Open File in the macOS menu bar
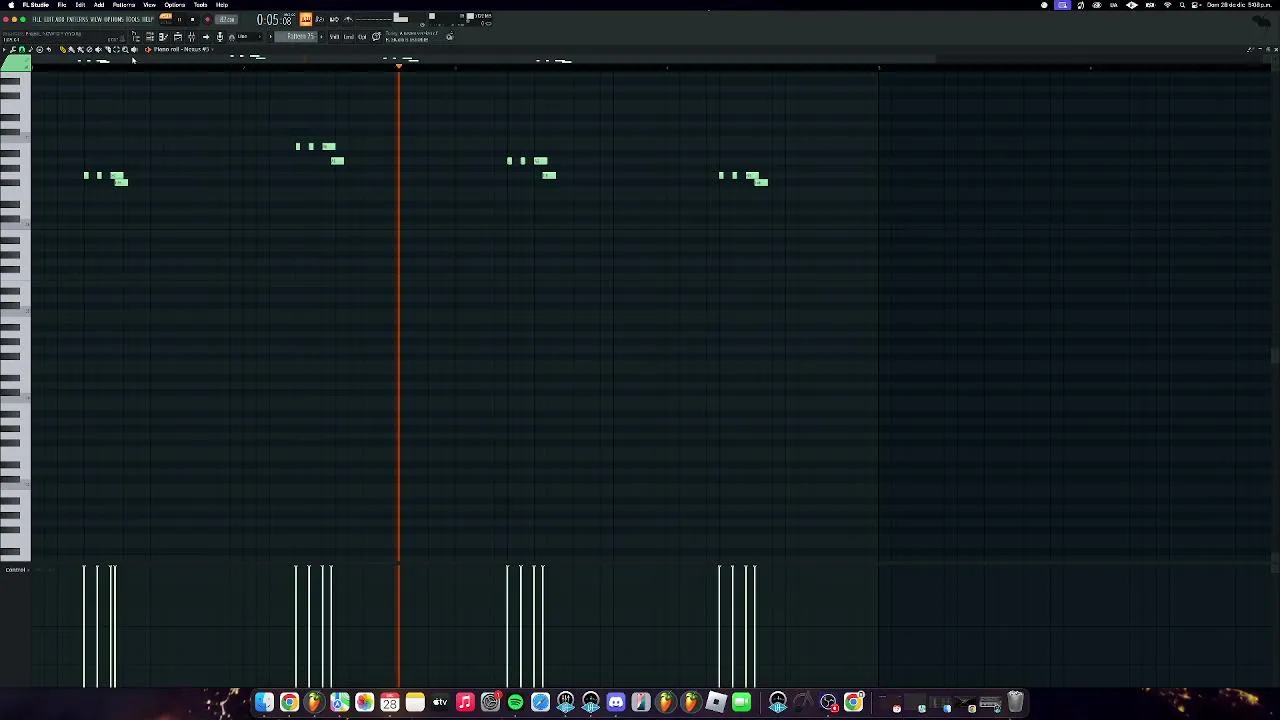The image size is (1280, 720). (61, 5)
